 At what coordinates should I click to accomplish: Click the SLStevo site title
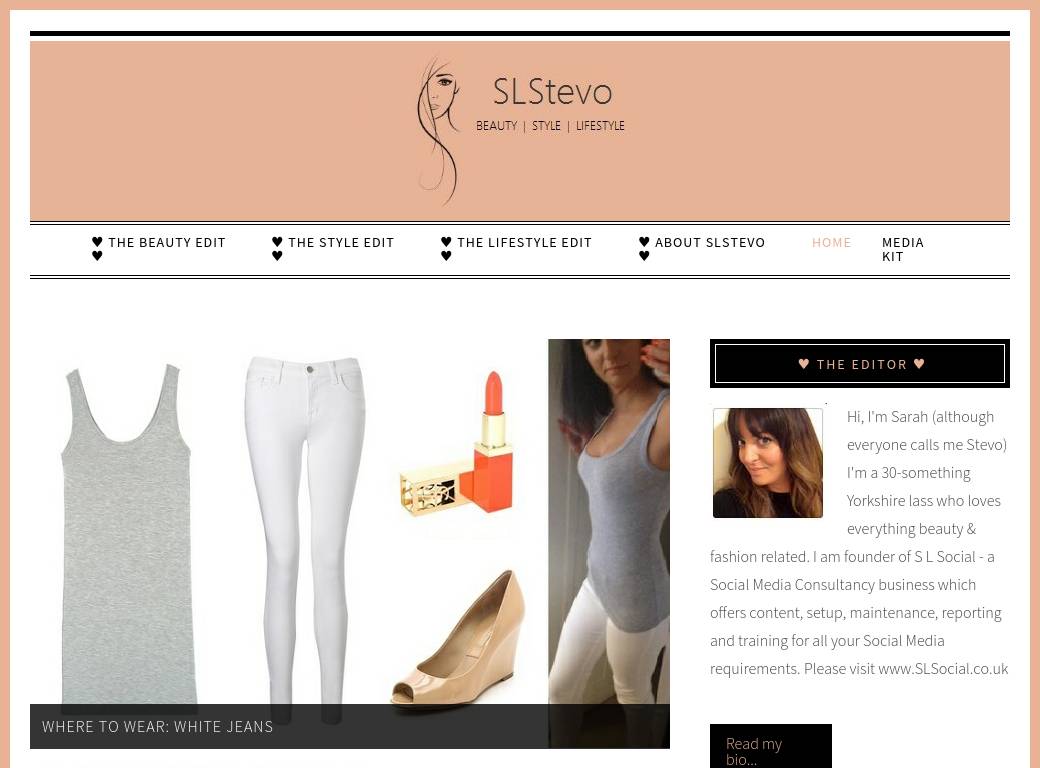[552, 92]
